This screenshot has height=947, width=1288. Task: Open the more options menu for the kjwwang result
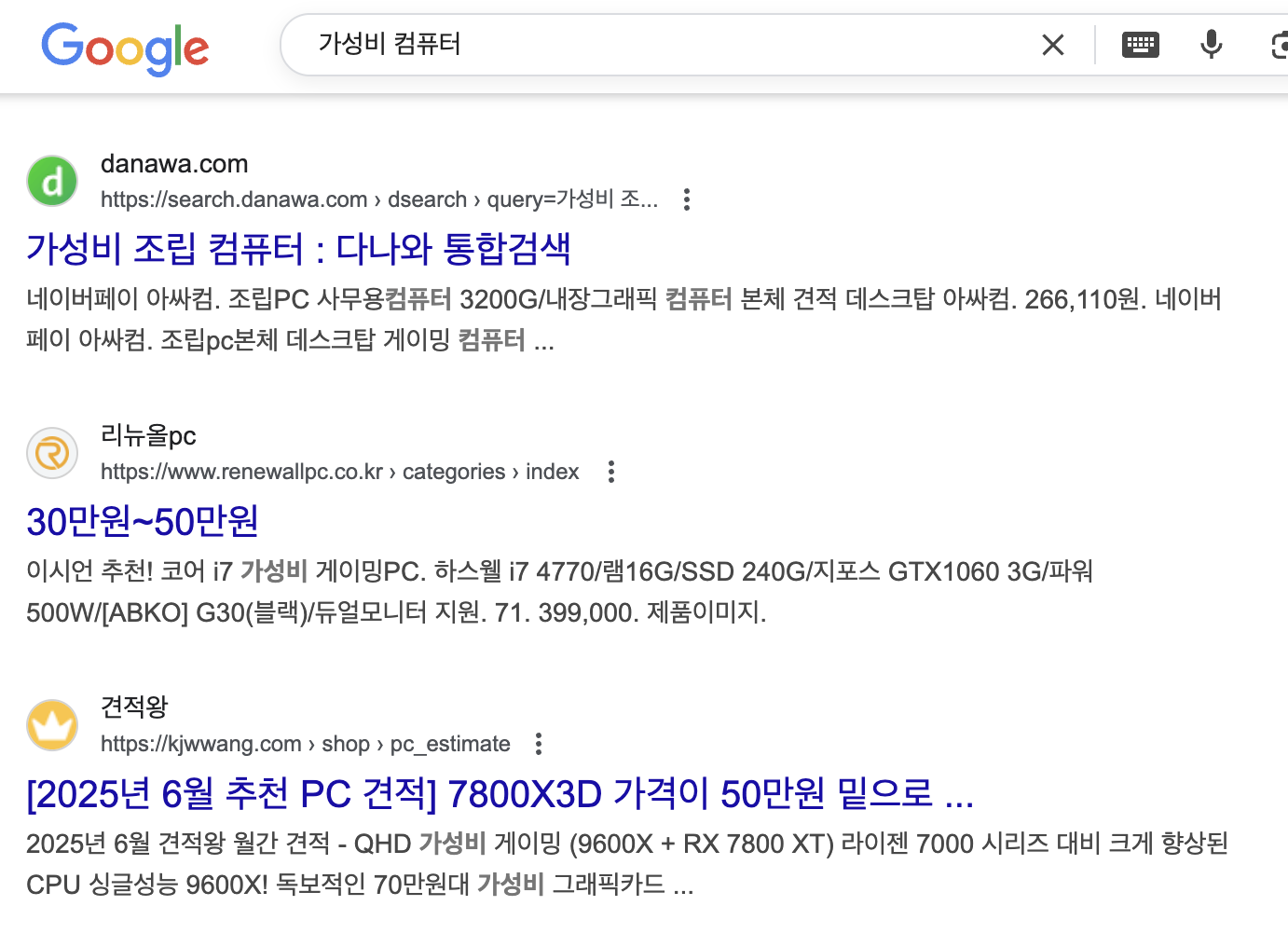point(539,744)
